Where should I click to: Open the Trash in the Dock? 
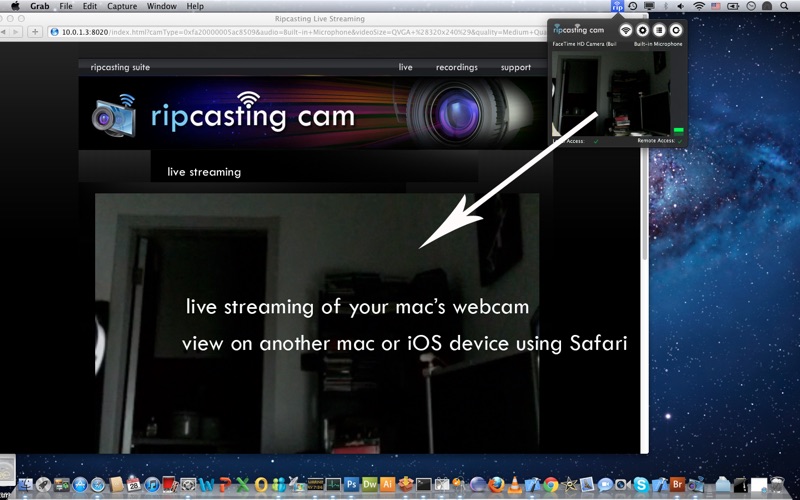(777, 484)
